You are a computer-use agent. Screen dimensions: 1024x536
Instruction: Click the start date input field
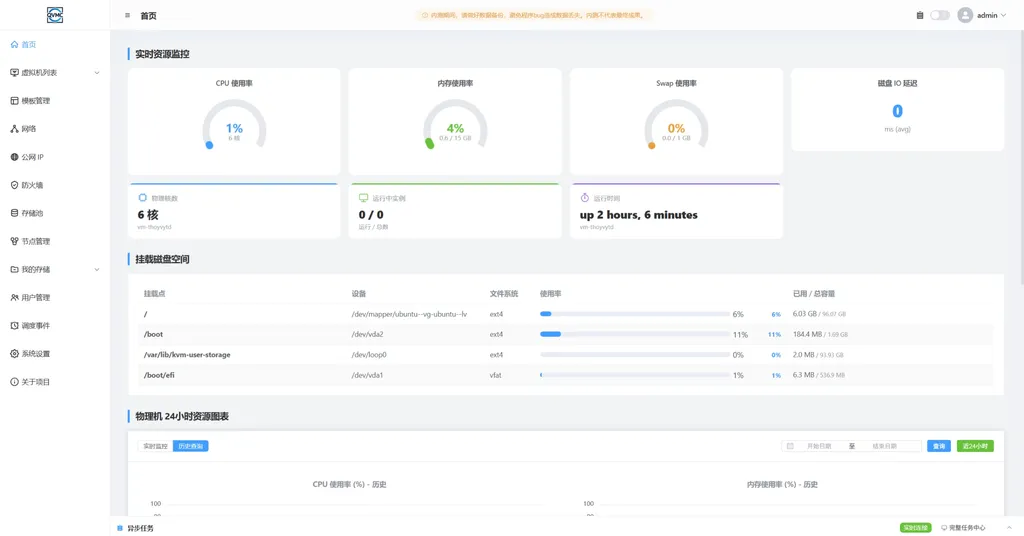click(x=819, y=446)
